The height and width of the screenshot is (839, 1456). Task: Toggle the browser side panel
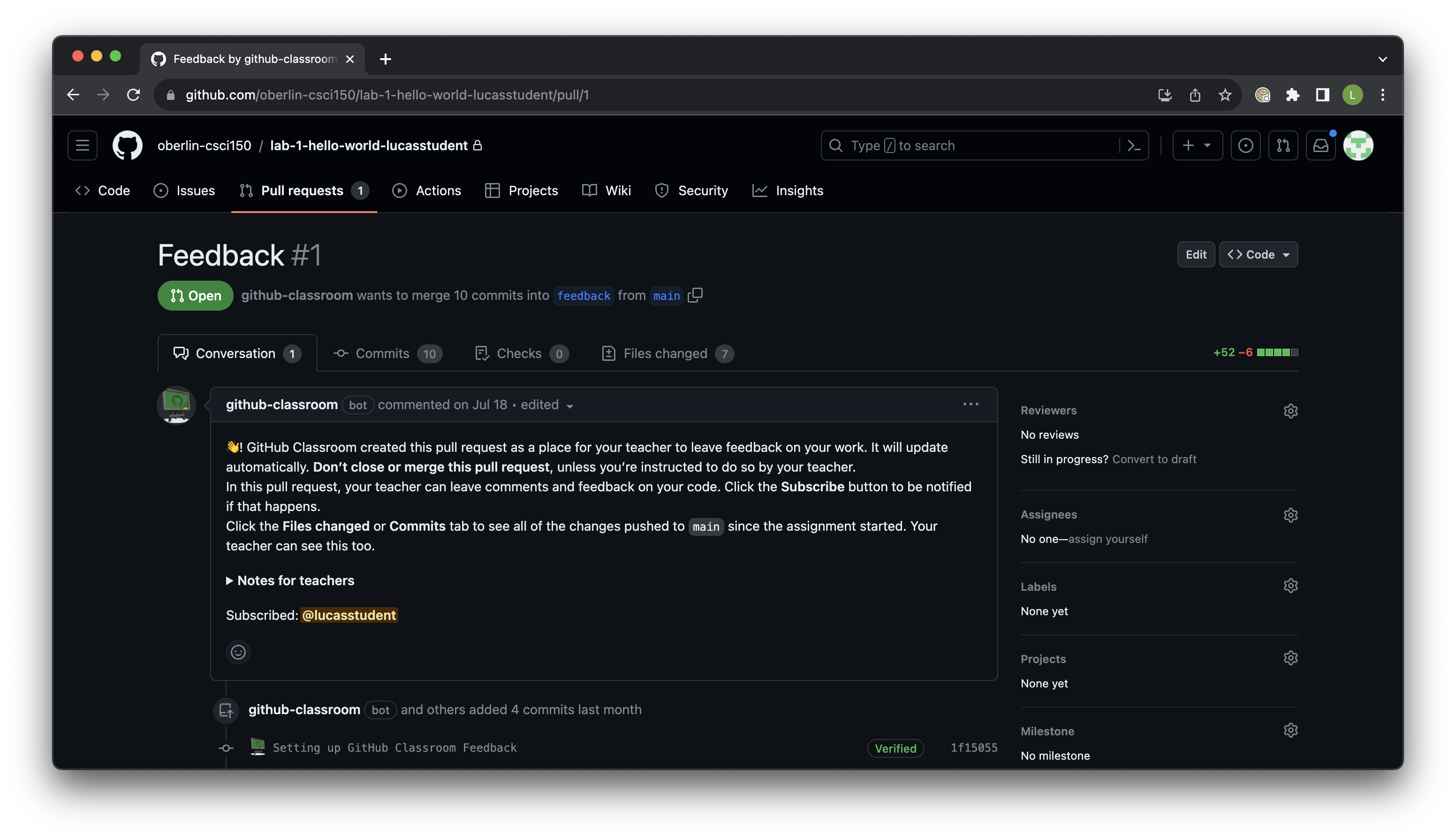(1322, 94)
